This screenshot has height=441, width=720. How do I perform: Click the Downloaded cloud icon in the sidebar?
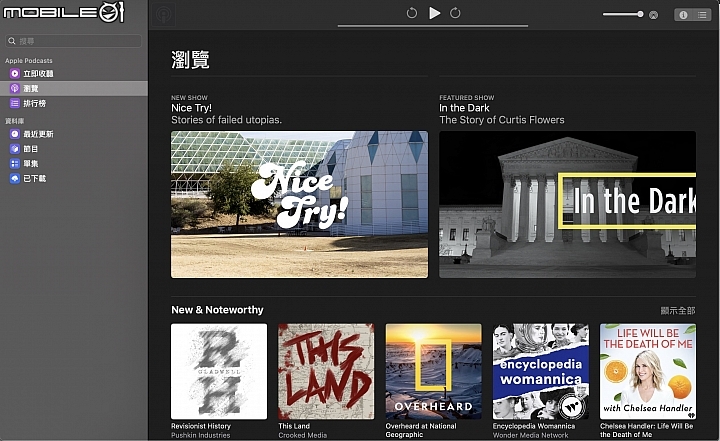coord(15,178)
